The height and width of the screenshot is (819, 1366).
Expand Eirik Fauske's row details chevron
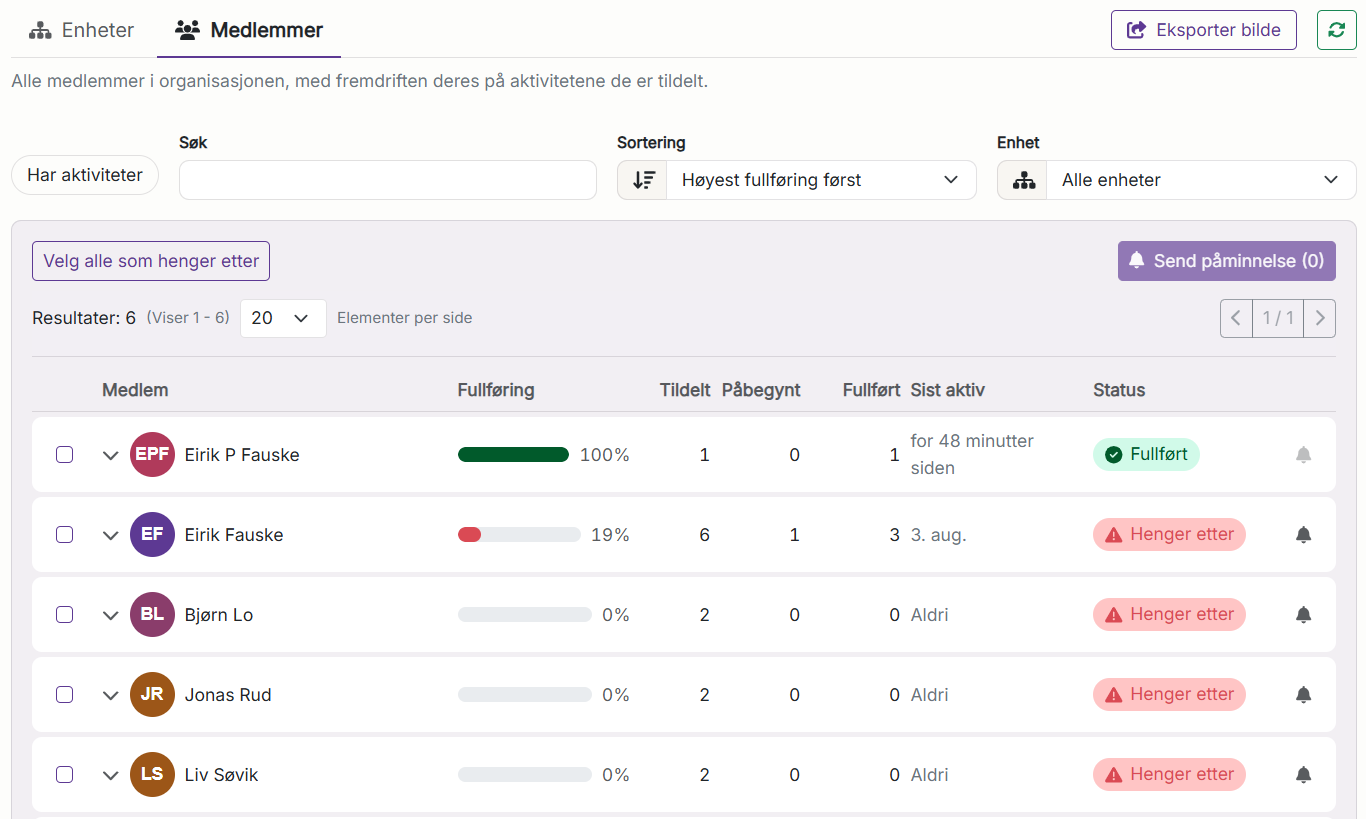pyautogui.click(x=111, y=535)
